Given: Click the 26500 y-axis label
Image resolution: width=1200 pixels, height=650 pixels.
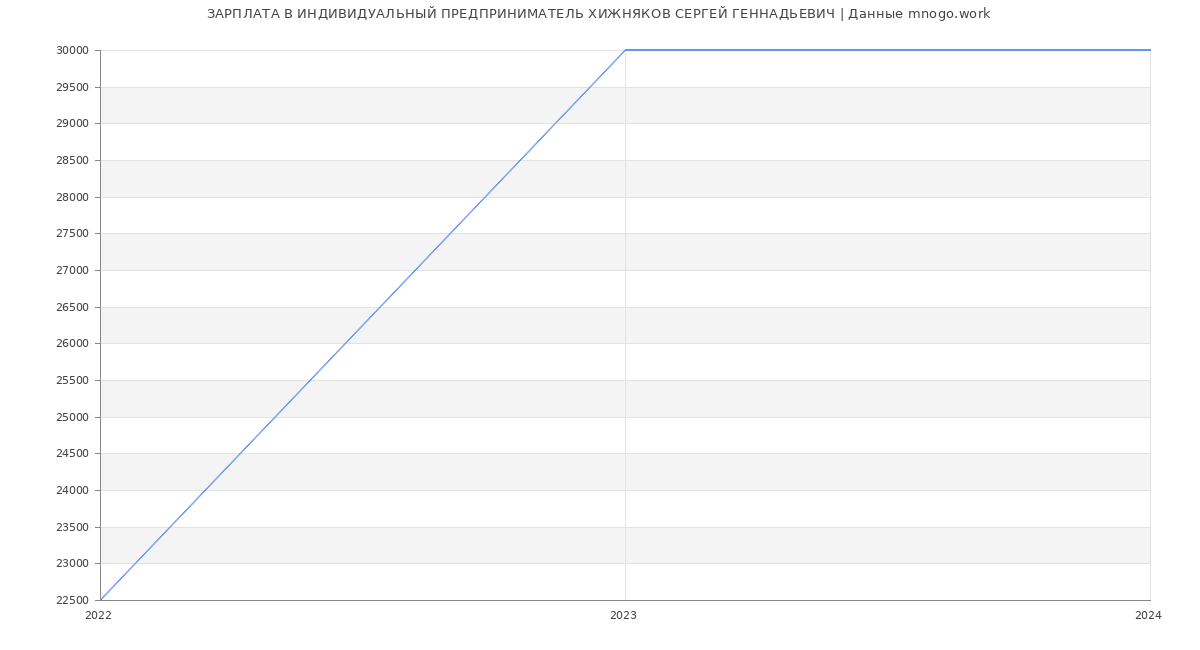Looking at the screenshot, I should (73, 307).
